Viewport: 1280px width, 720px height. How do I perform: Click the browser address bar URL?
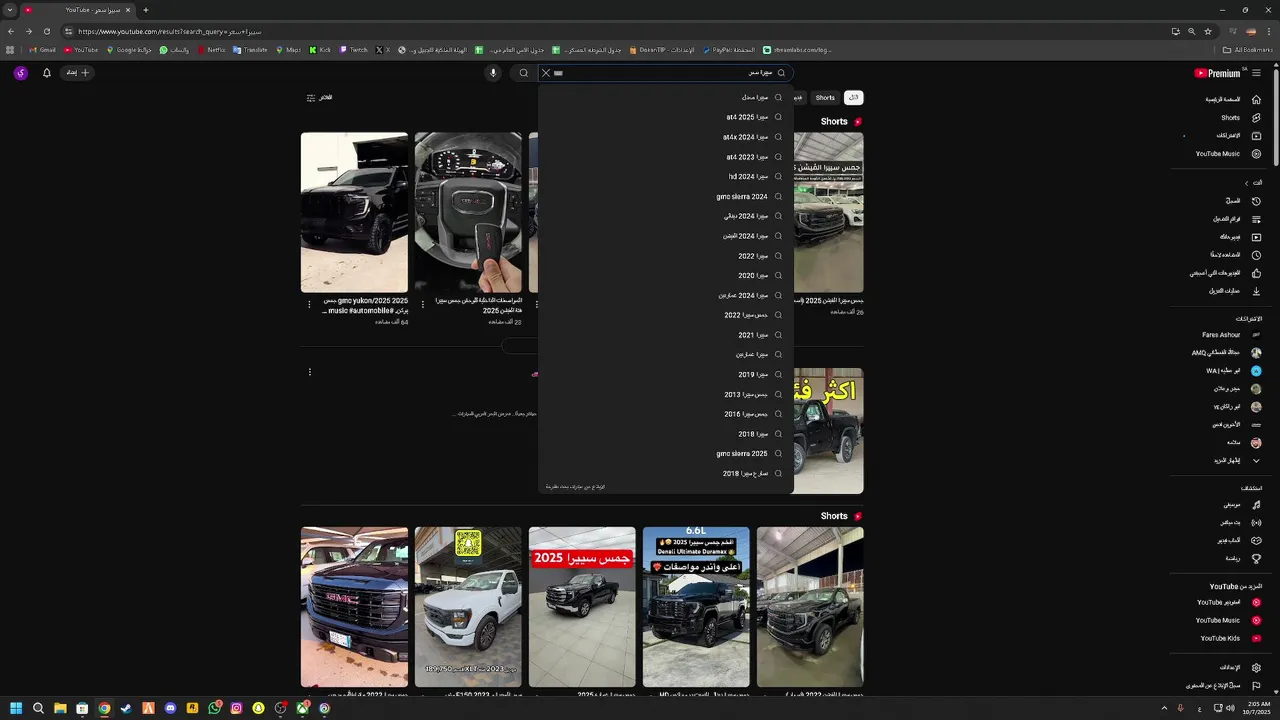[x=170, y=31]
